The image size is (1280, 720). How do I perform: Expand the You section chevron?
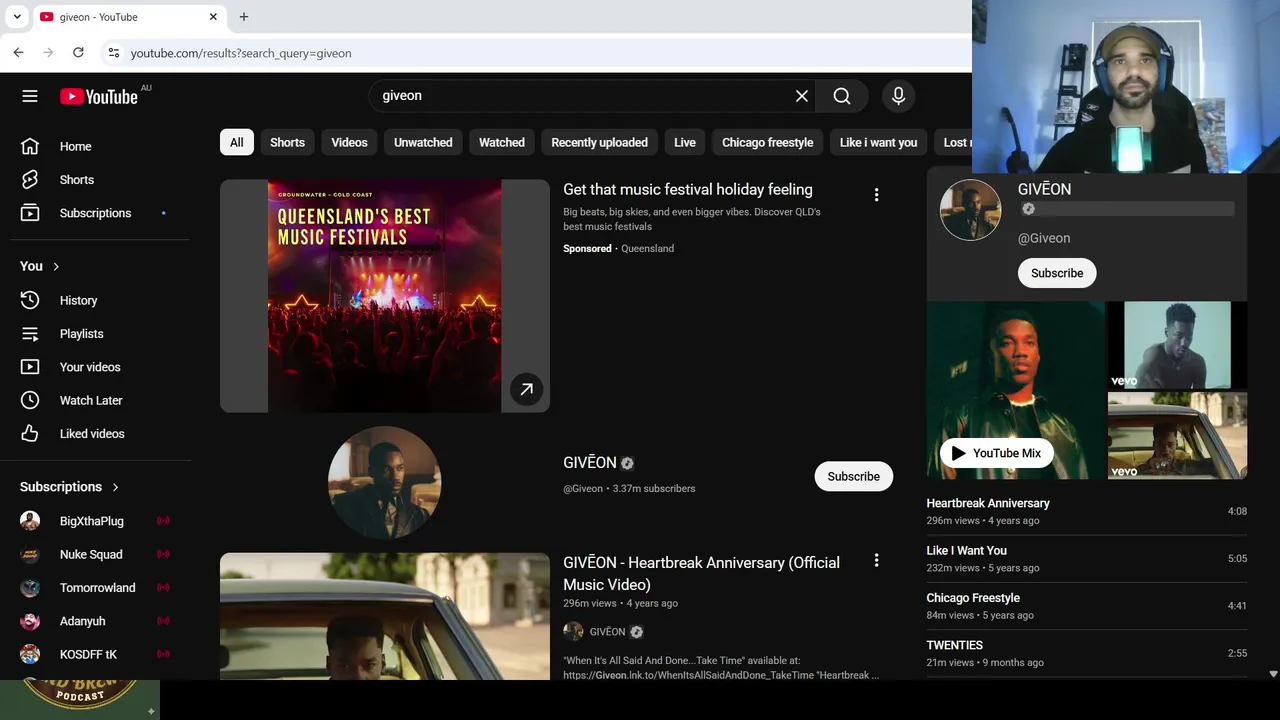coord(56,266)
